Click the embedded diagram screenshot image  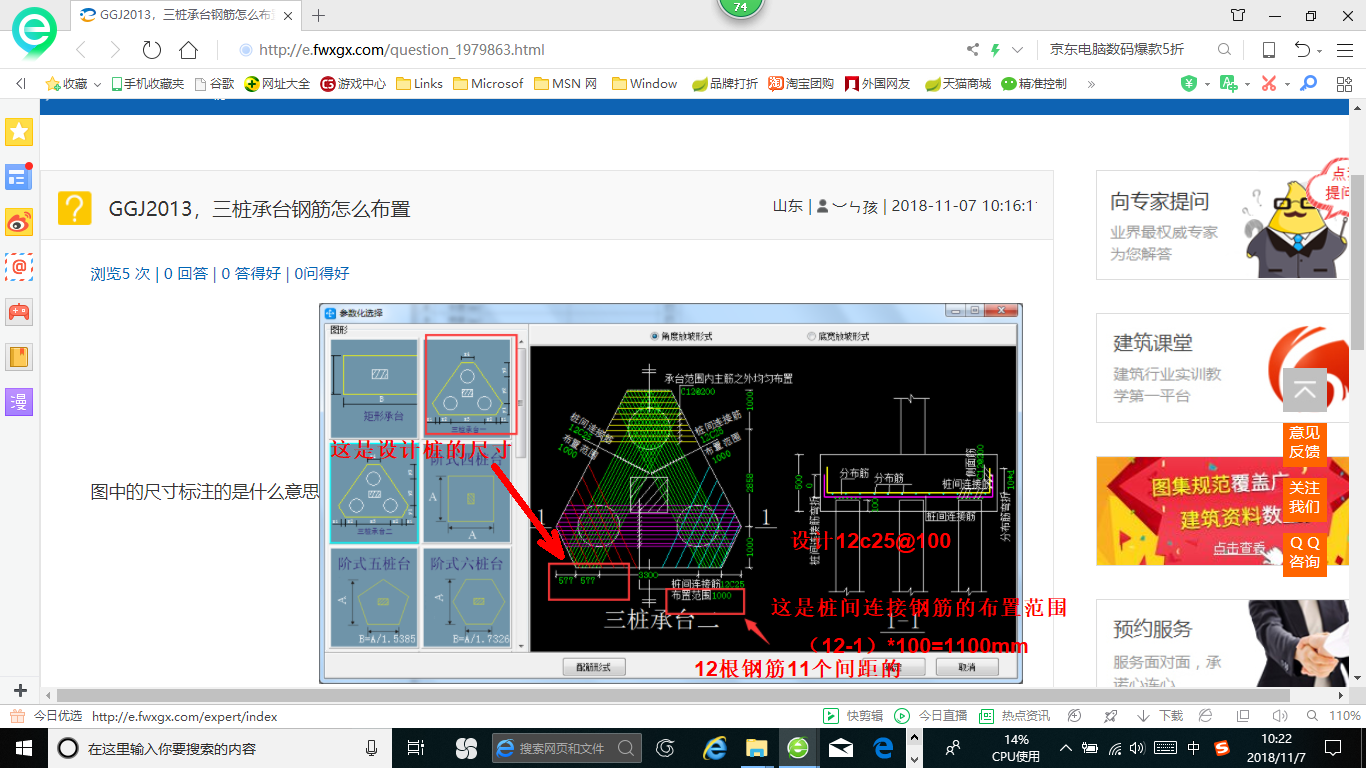(670, 493)
